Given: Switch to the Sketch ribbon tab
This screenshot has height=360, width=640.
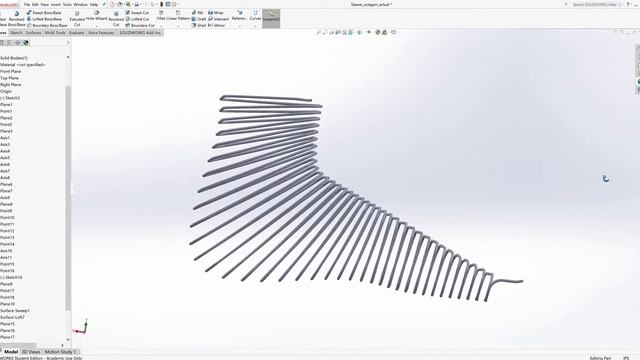Looking at the screenshot, I should [x=16, y=33].
